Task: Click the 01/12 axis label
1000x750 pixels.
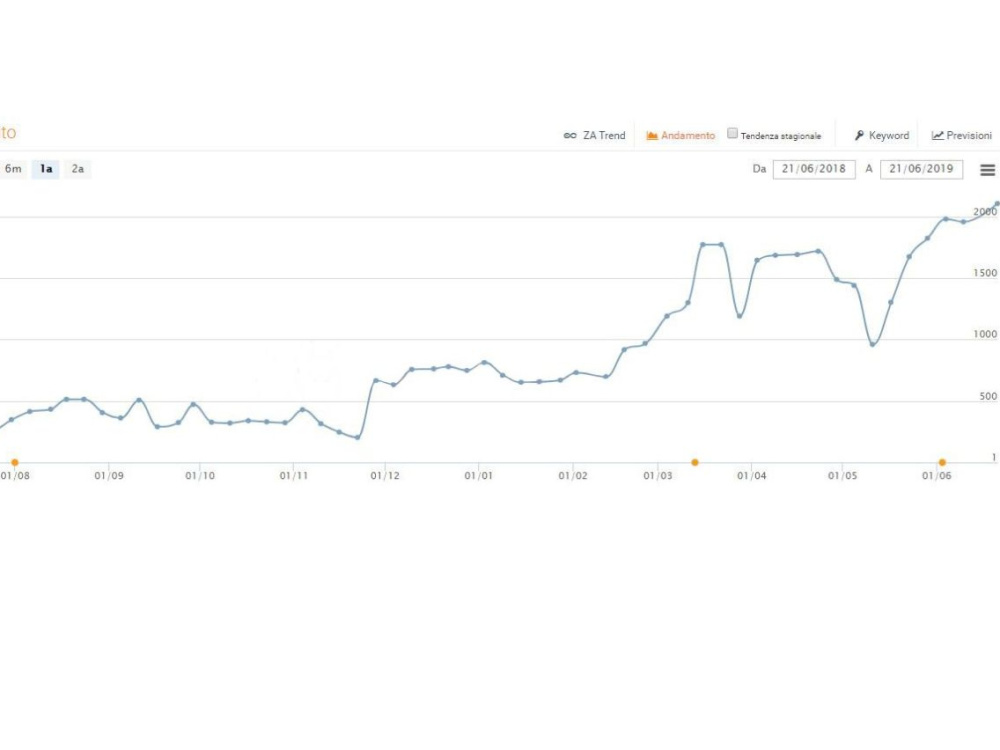Action: click(385, 476)
